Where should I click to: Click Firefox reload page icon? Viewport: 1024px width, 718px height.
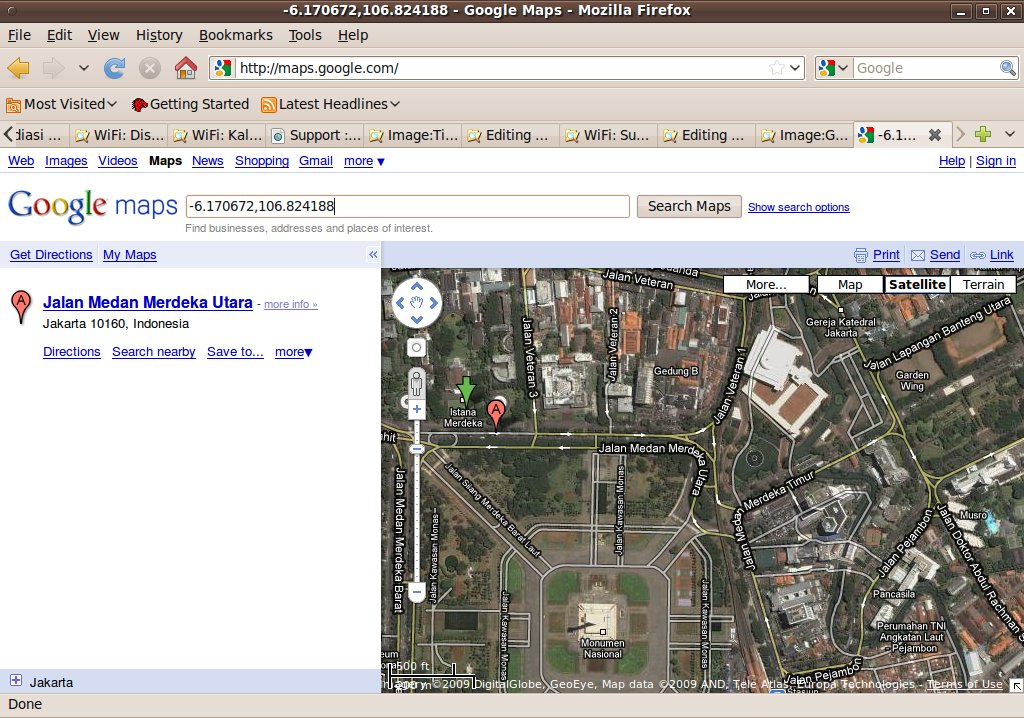(x=115, y=68)
